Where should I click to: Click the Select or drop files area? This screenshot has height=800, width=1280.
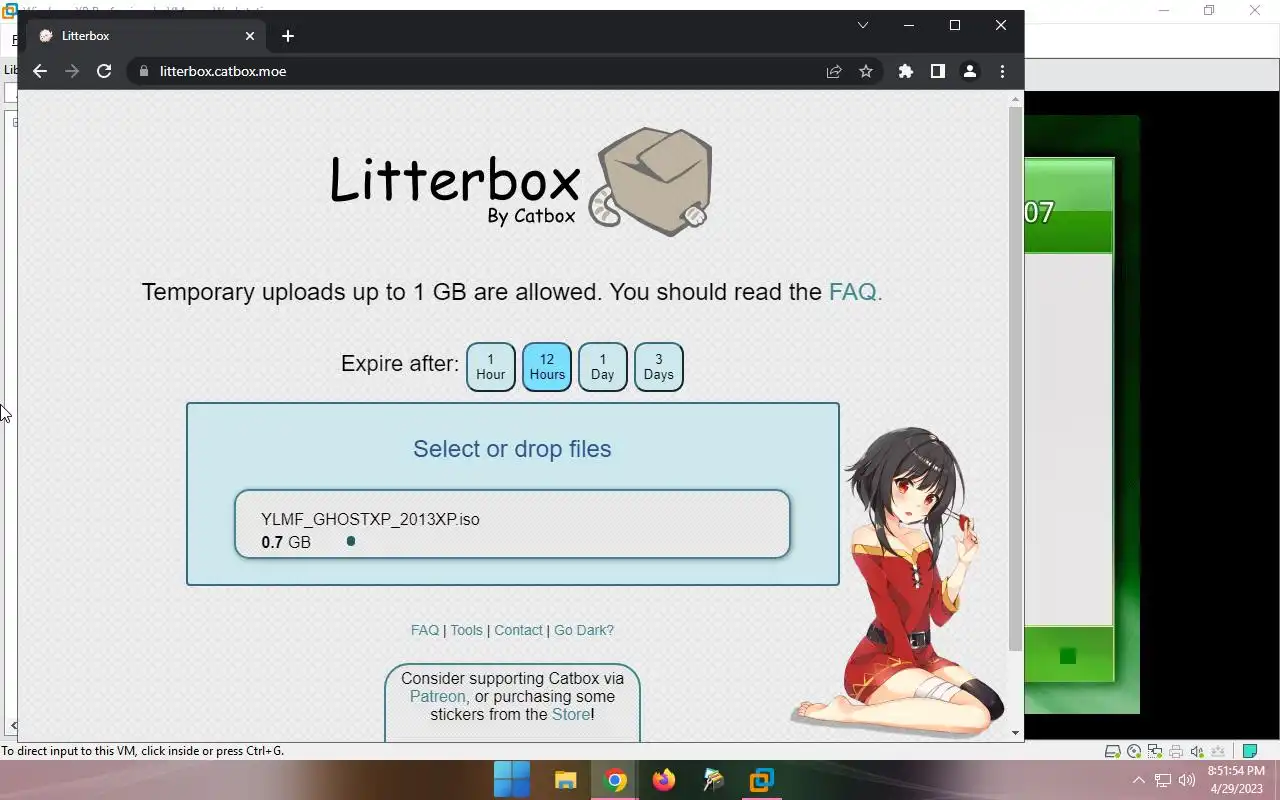(x=512, y=449)
